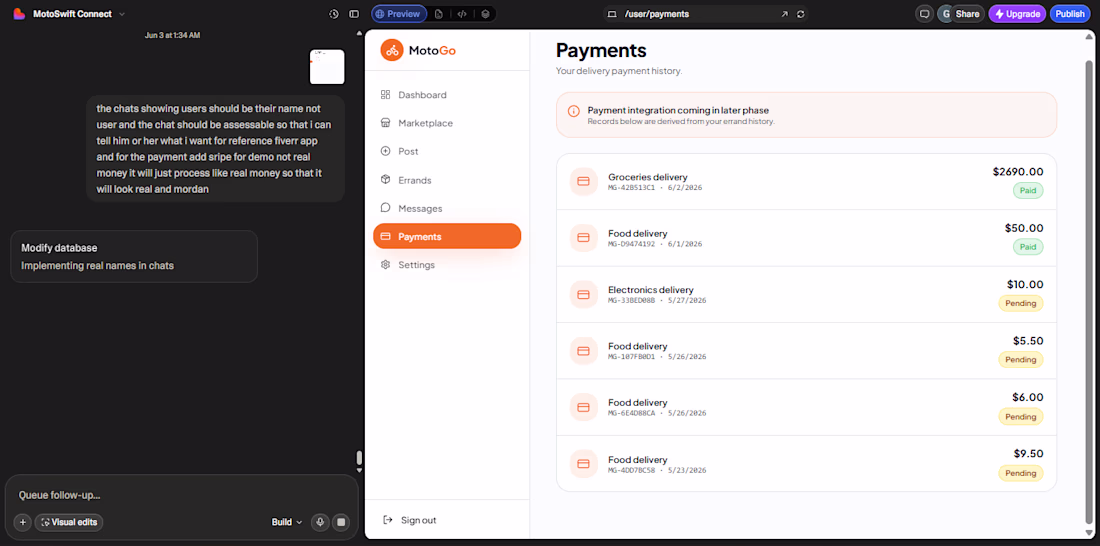
Task: Open Marketplace in the sidebar
Action: click(447, 123)
